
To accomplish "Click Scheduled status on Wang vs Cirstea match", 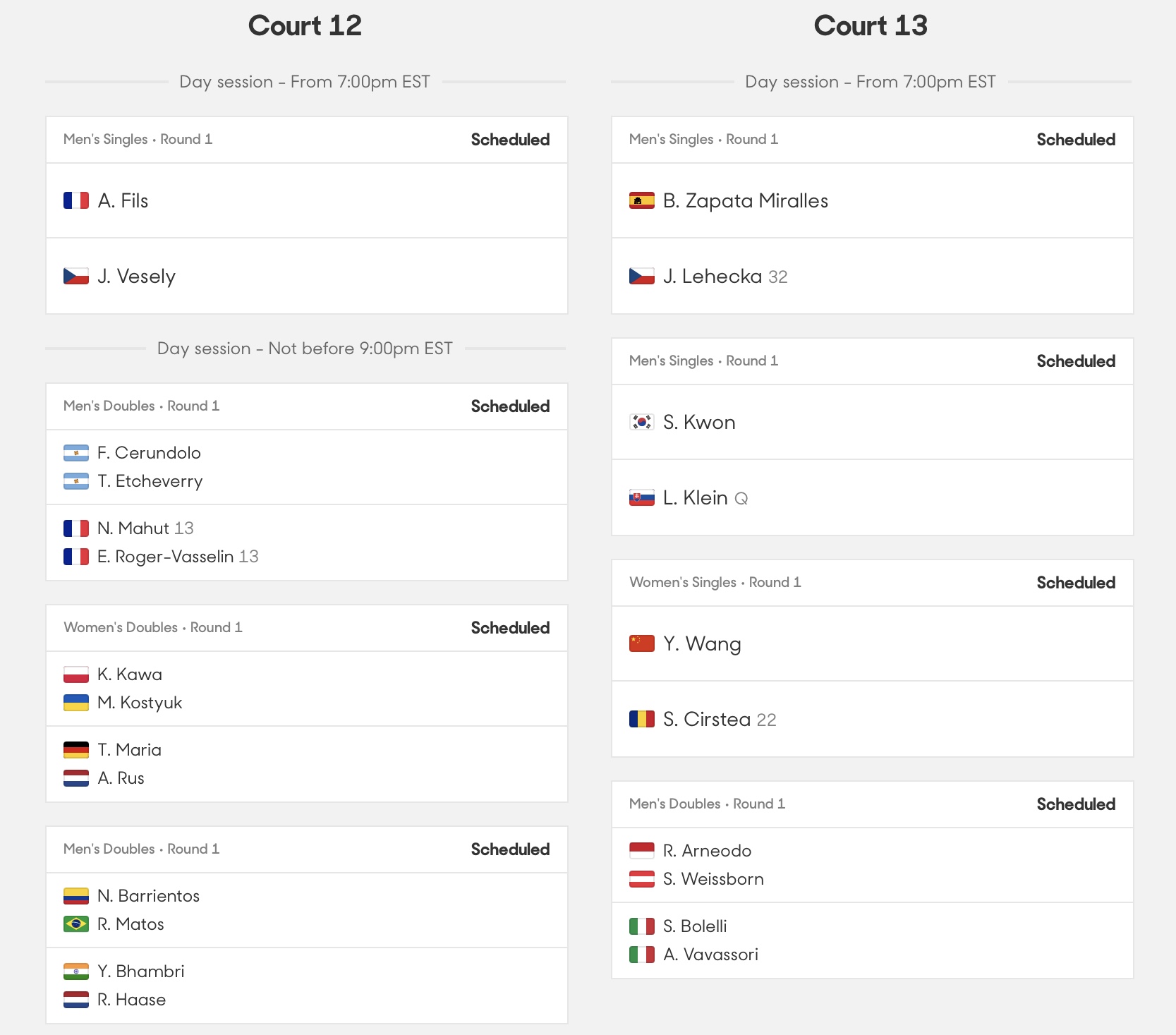I will [1076, 583].
